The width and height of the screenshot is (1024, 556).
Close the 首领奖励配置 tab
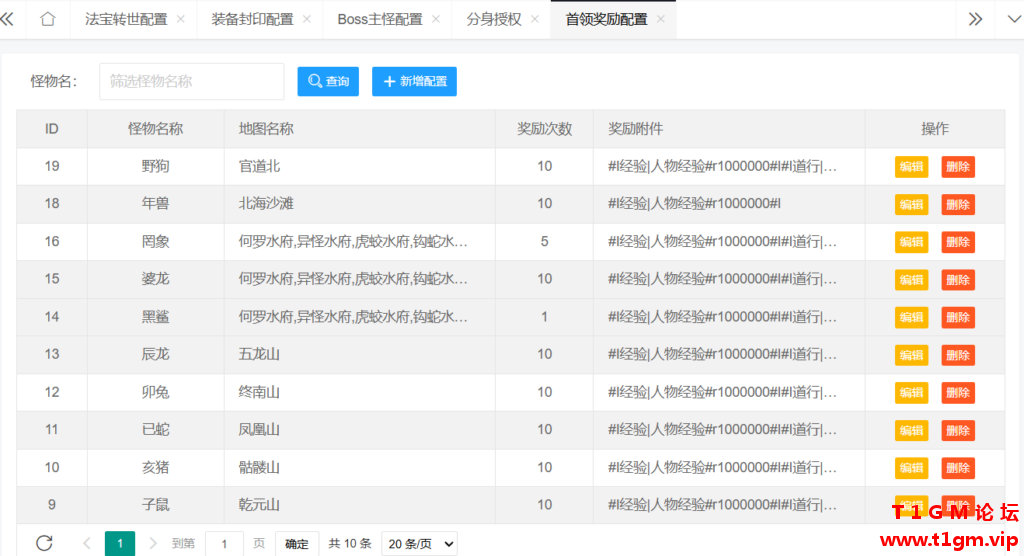(x=661, y=19)
